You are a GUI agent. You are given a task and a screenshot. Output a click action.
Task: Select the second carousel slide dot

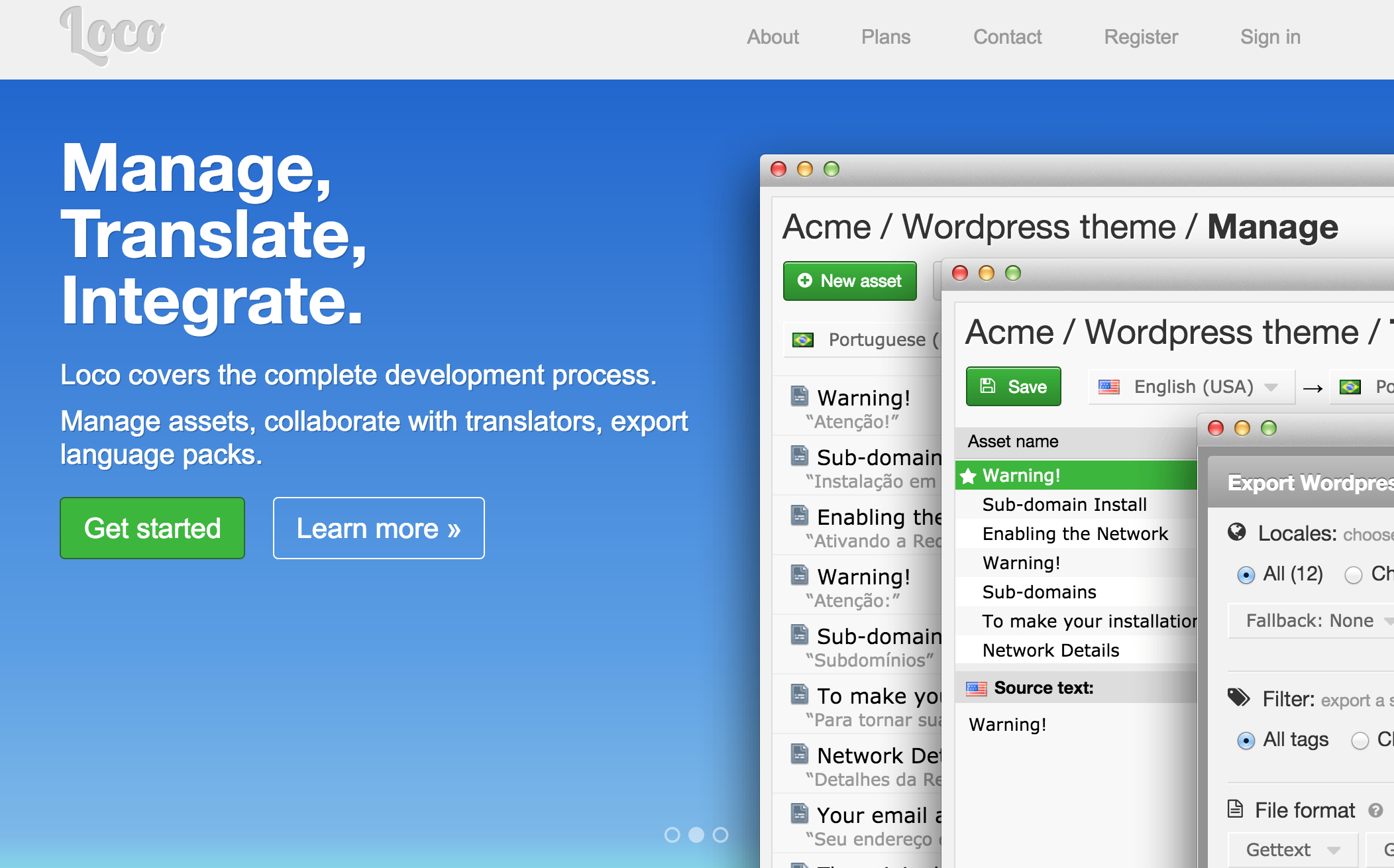(696, 835)
